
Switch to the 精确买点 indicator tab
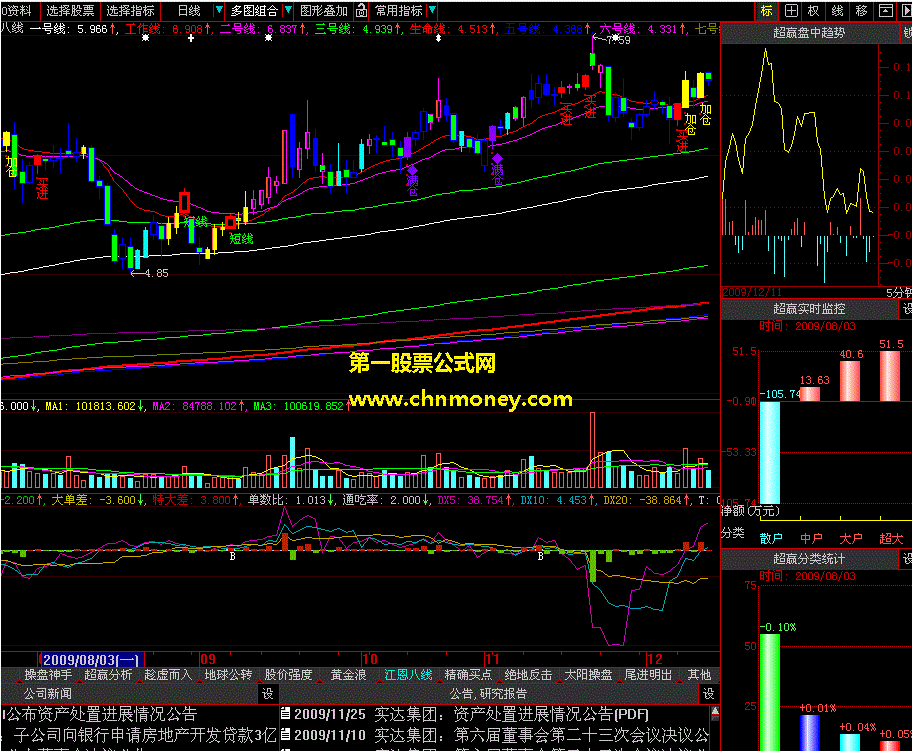tap(468, 675)
